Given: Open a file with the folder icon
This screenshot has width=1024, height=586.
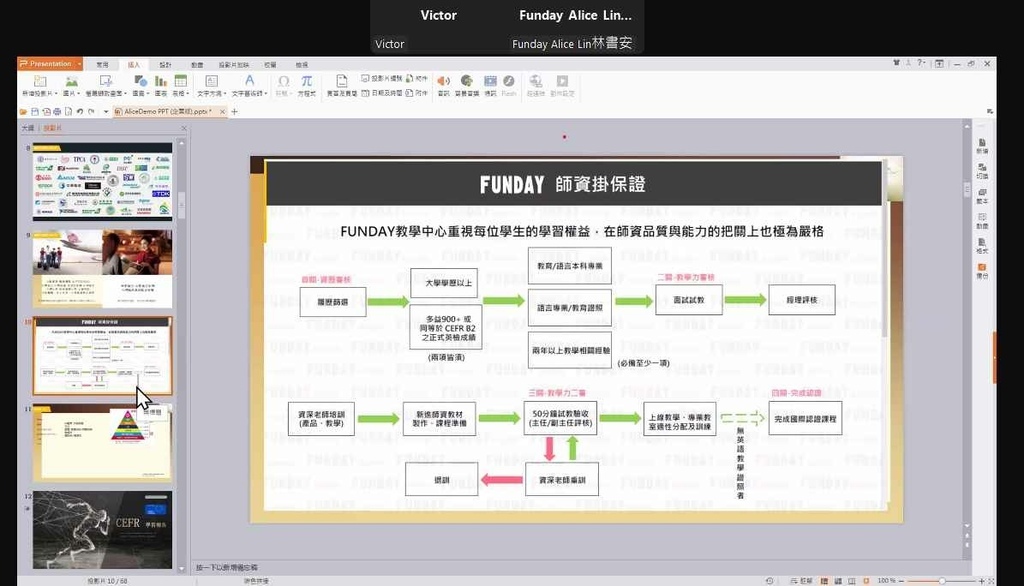Looking at the screenshot, I should [24, 112].
